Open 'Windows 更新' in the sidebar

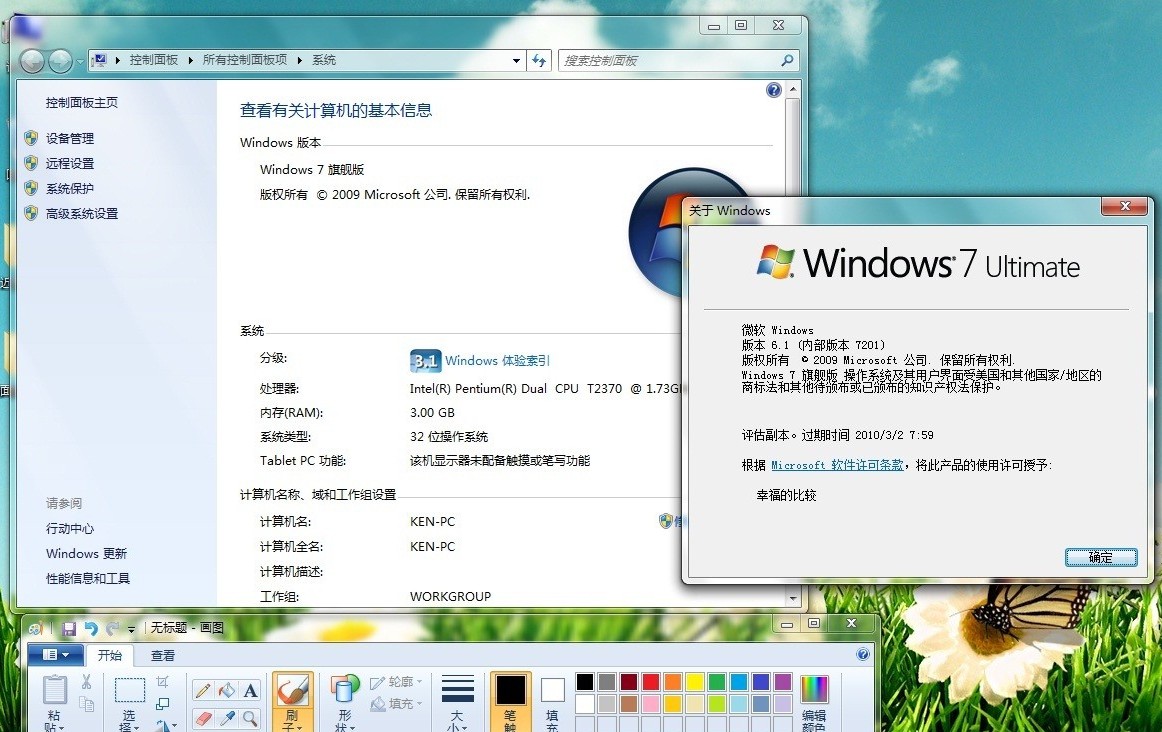coord(86,554)
